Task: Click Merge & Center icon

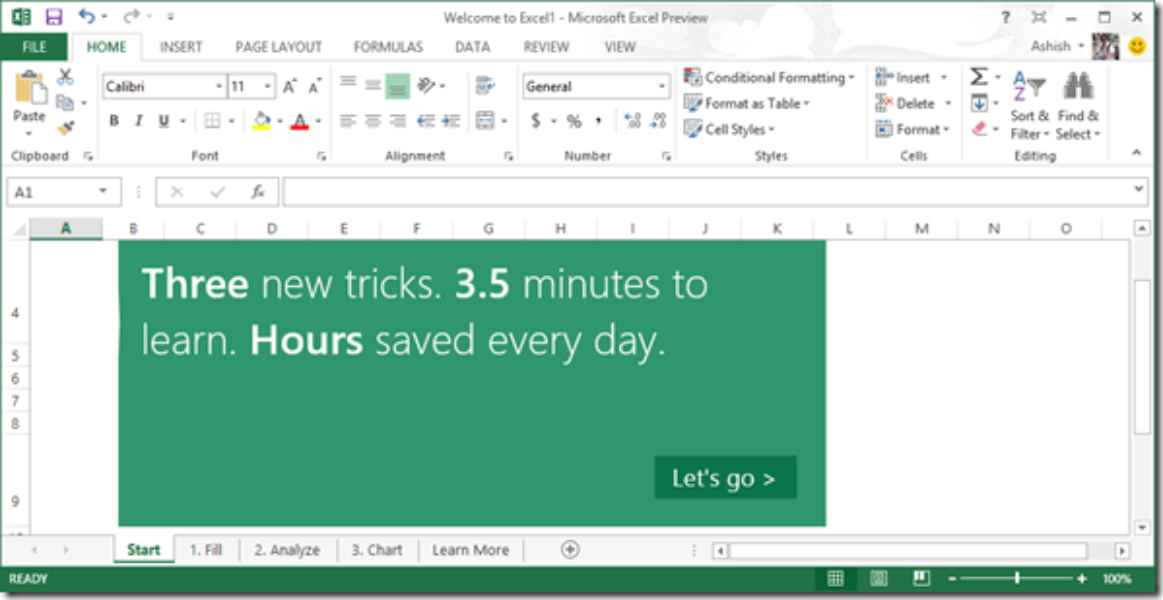Action: click(485, 120)
